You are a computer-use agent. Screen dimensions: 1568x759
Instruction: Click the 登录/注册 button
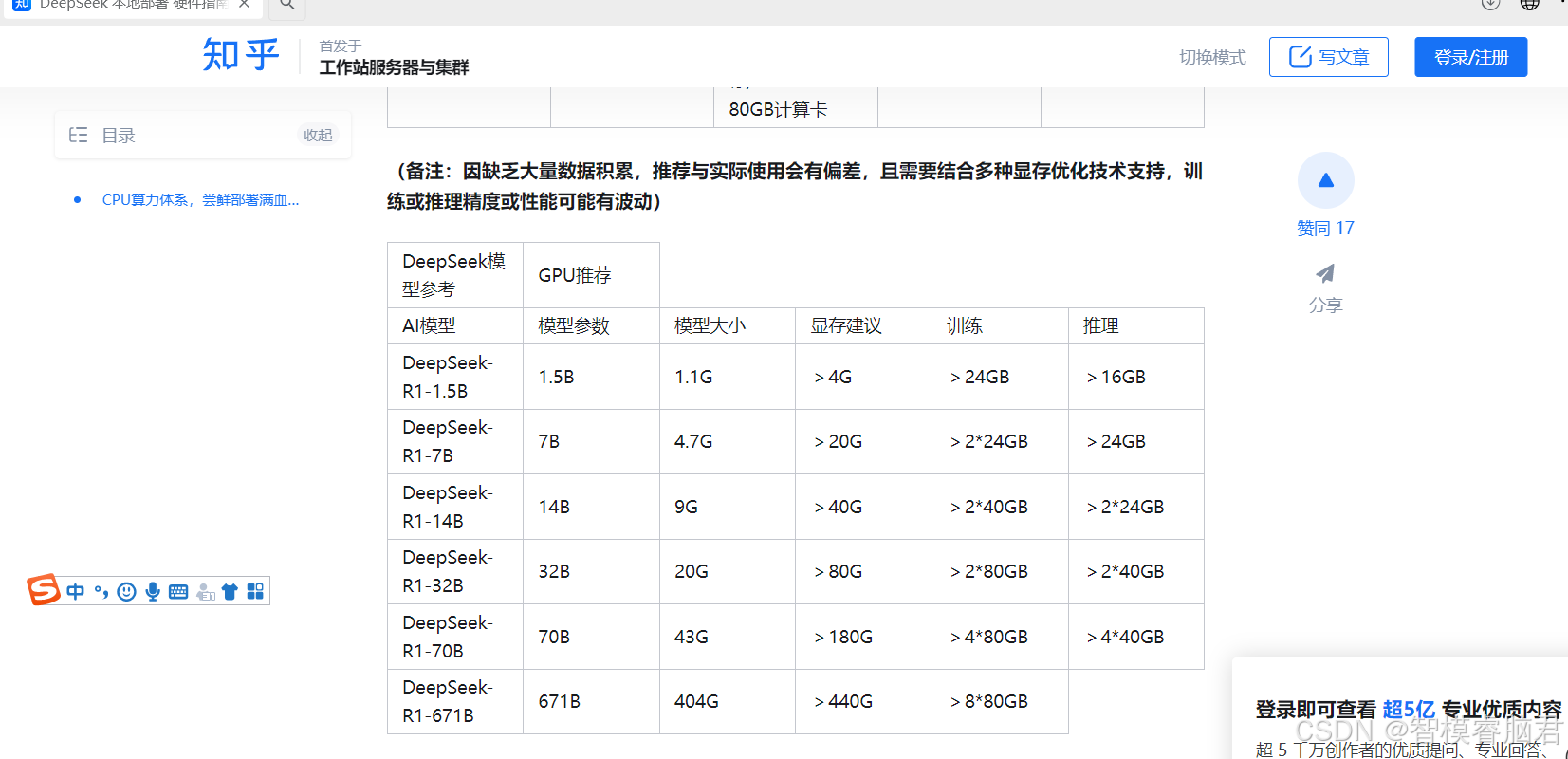pyautogui.click(x=1470, y=57)
